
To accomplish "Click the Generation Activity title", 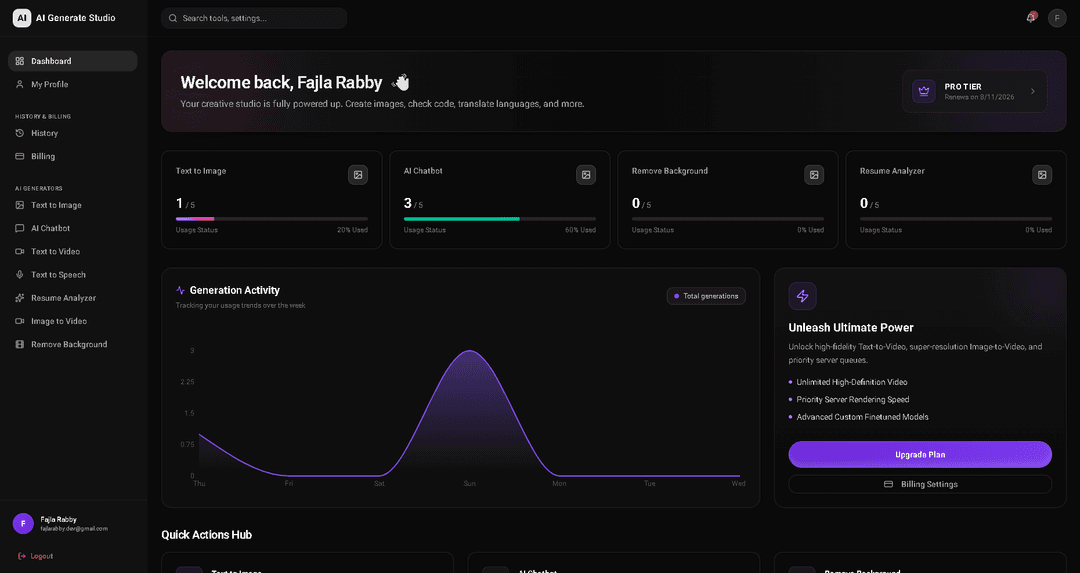I will (x=234, y=291).
